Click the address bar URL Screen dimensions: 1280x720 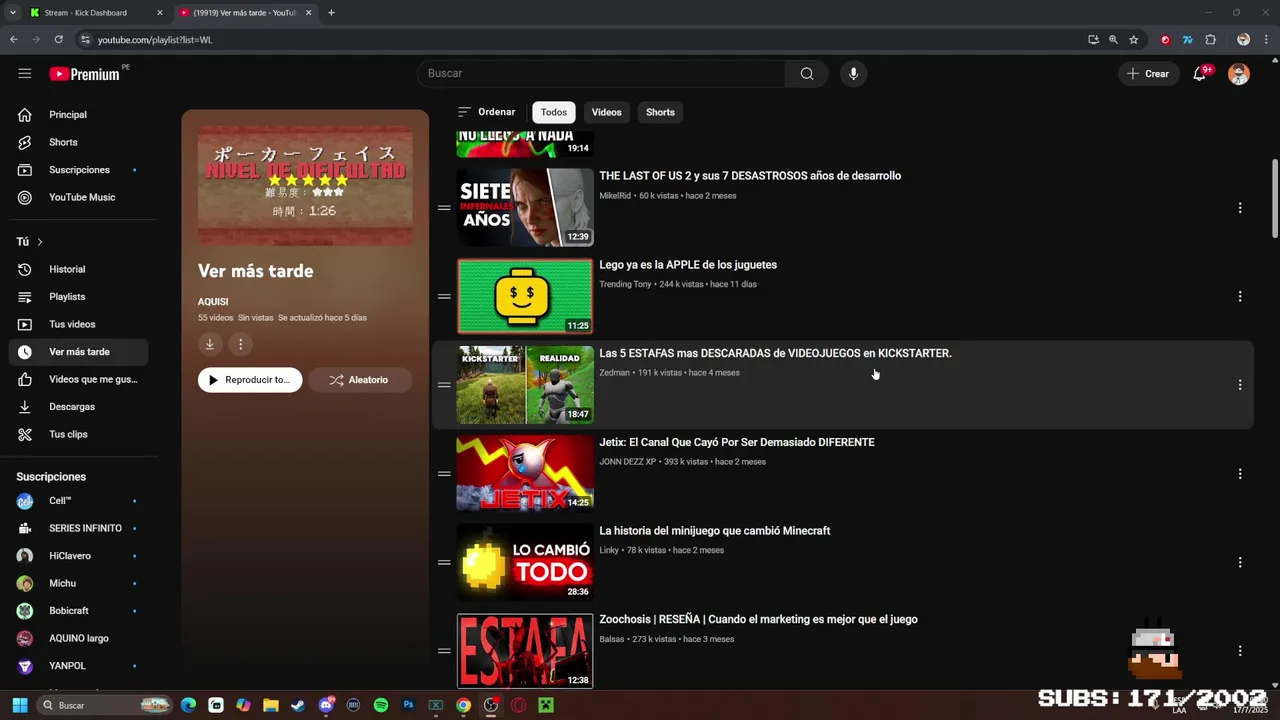(x=155, y=40)
